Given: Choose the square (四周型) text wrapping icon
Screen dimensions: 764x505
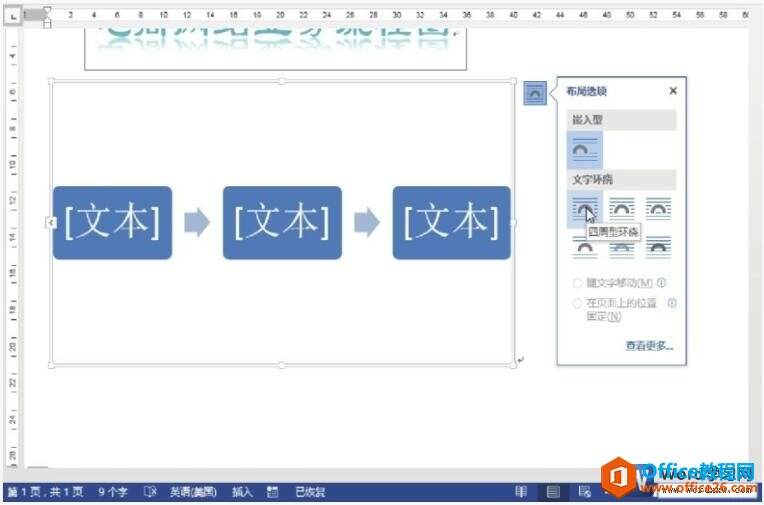Looking at the screenshot, I should pos(585,209).
